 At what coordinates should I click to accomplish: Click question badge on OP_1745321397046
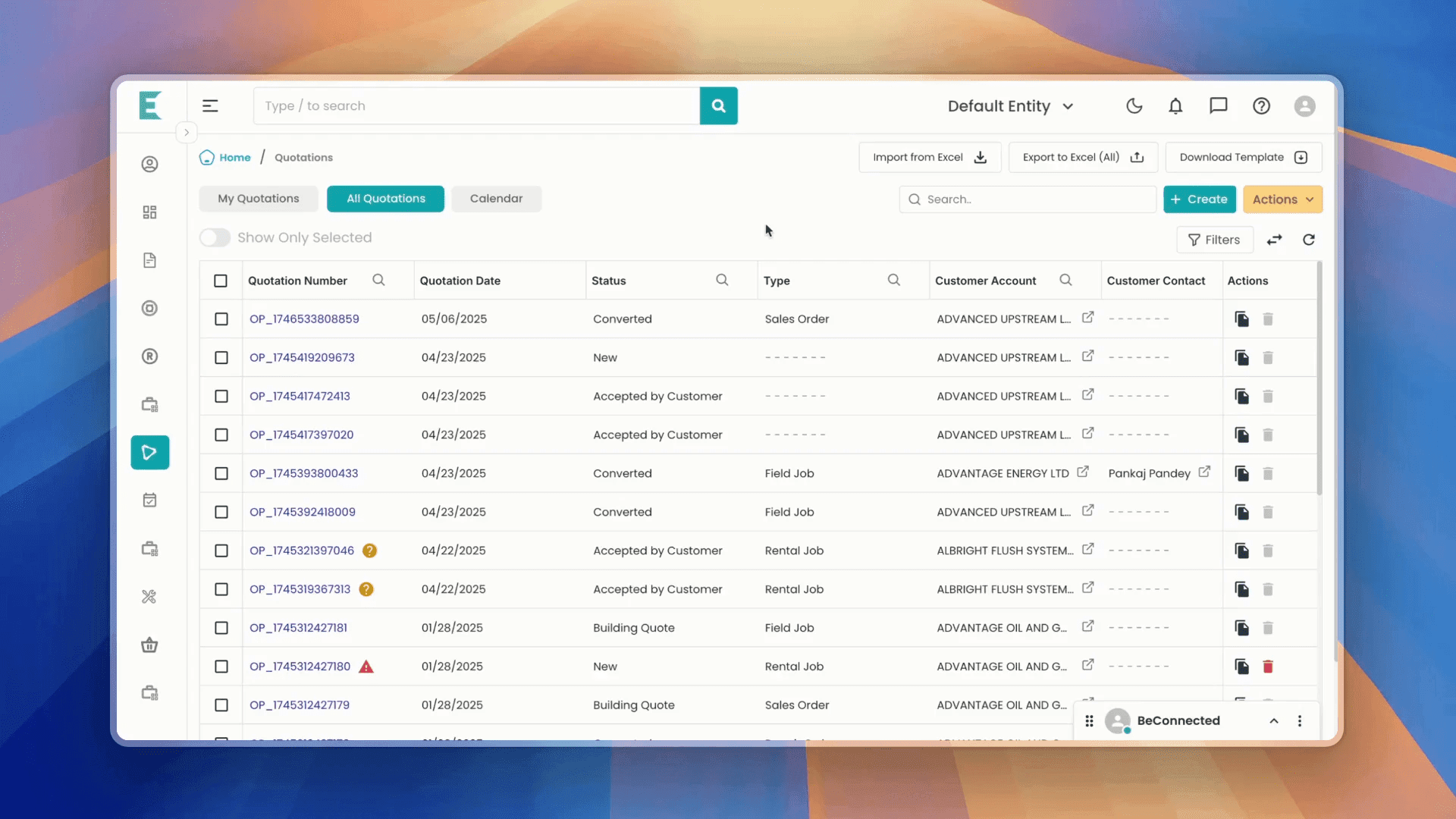(369, 551)
